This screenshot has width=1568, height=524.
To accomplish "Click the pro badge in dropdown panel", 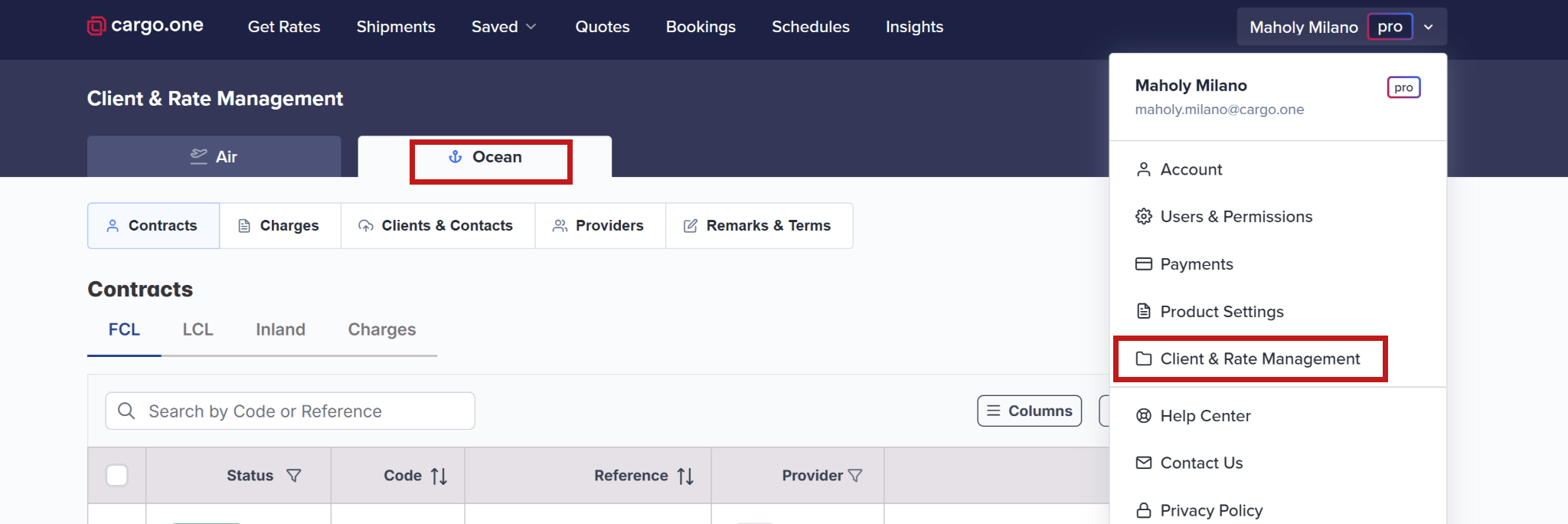I will pos(1403,87).
